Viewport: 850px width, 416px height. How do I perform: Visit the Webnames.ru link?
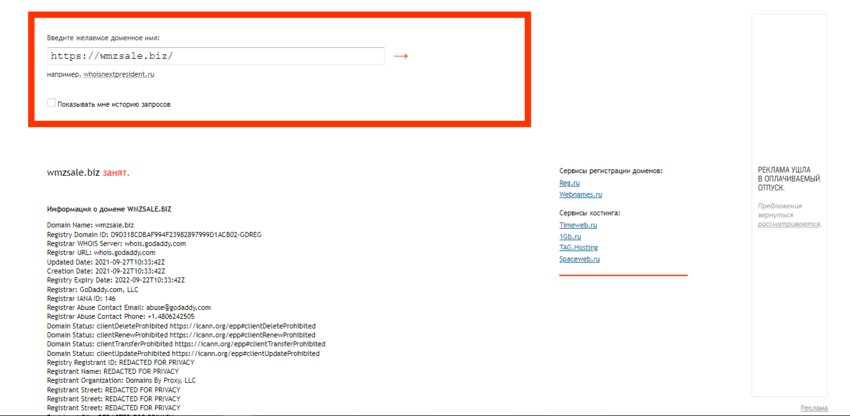click(580, 194)
